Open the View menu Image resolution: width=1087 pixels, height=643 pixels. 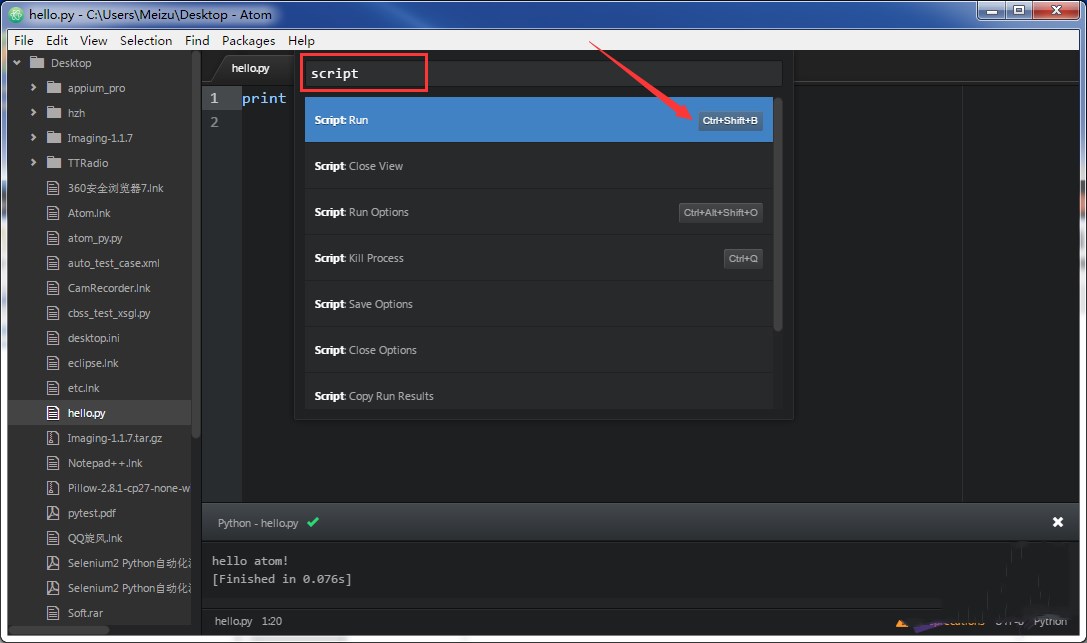94,40
